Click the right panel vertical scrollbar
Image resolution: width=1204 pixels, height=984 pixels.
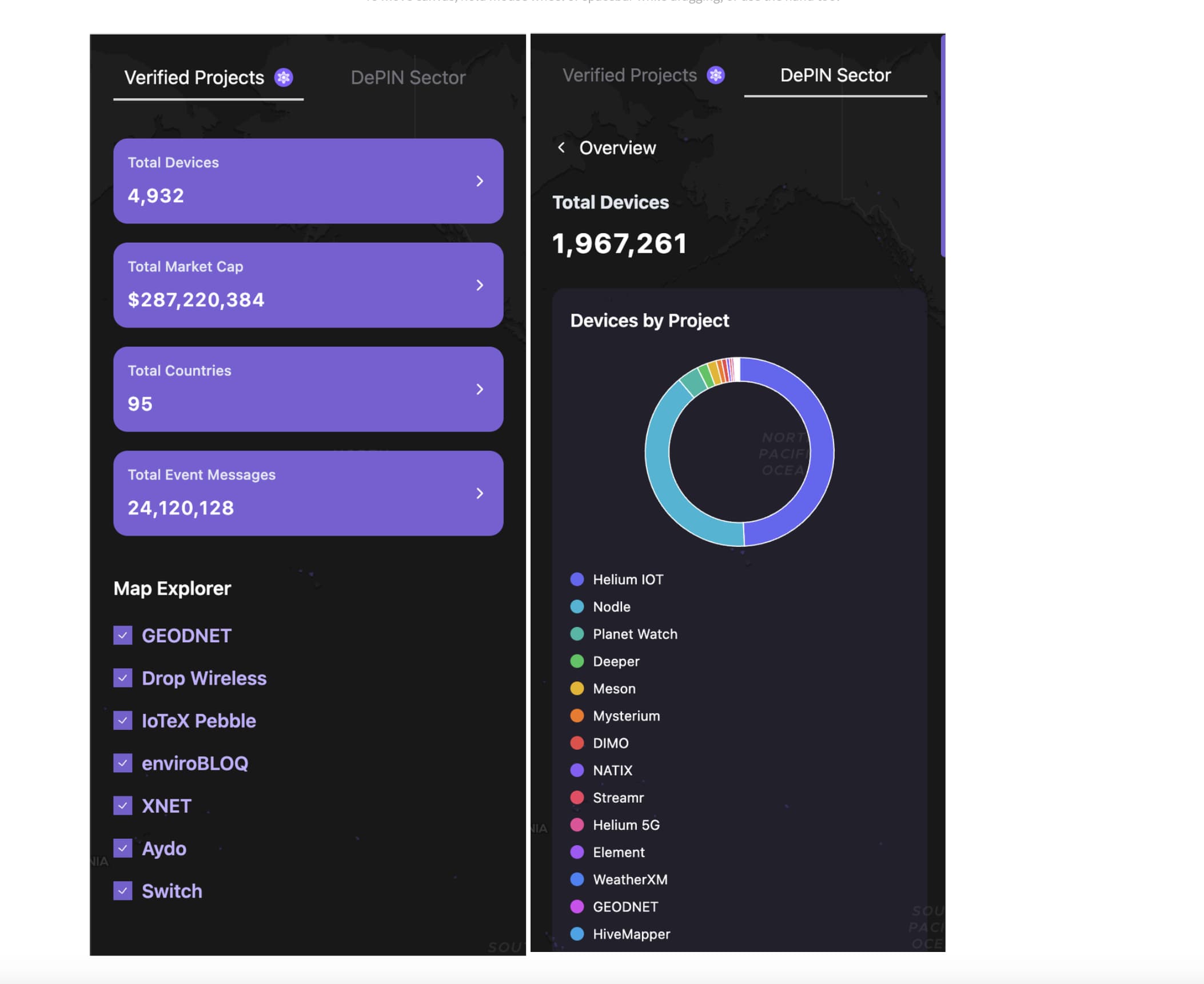(x=943, y=146)
